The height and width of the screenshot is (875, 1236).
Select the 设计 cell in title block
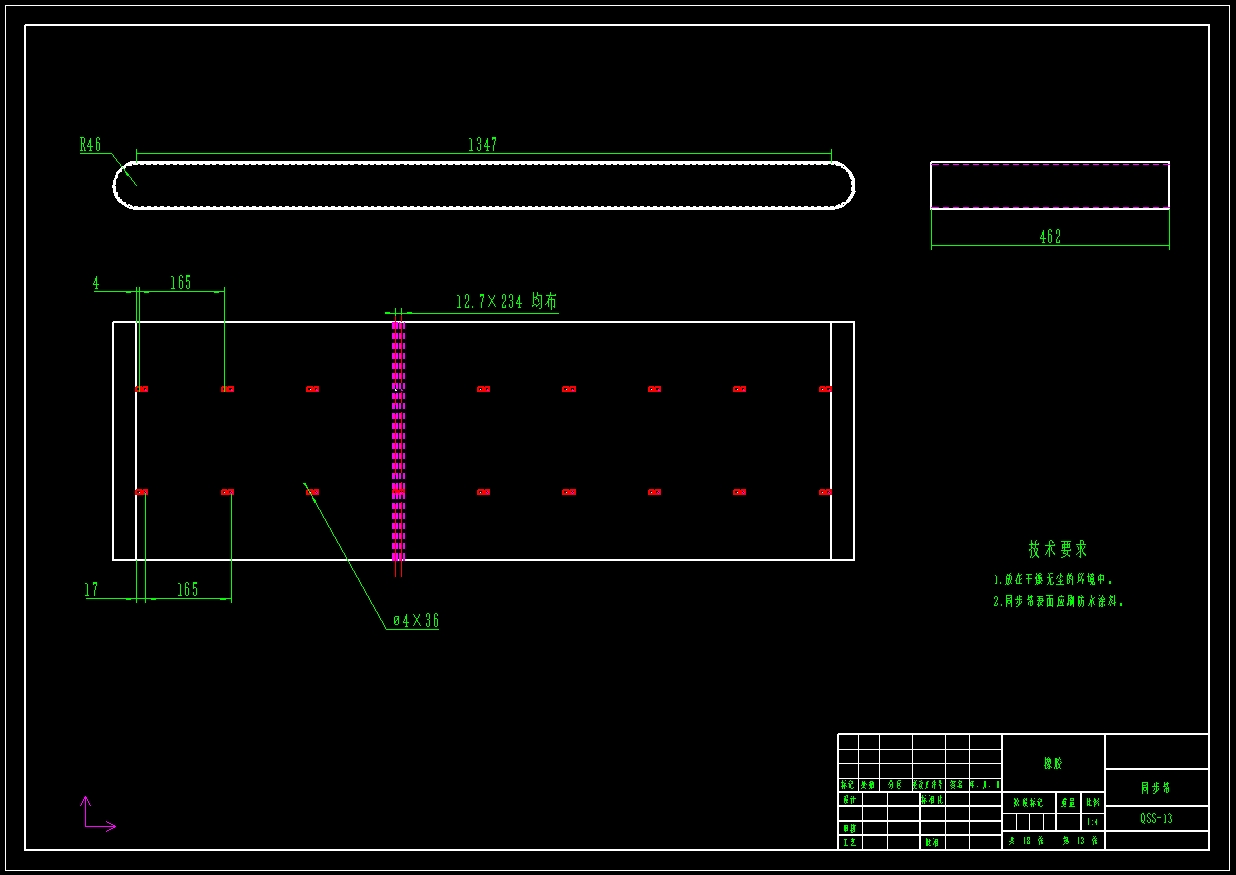[x=849, y=800]
